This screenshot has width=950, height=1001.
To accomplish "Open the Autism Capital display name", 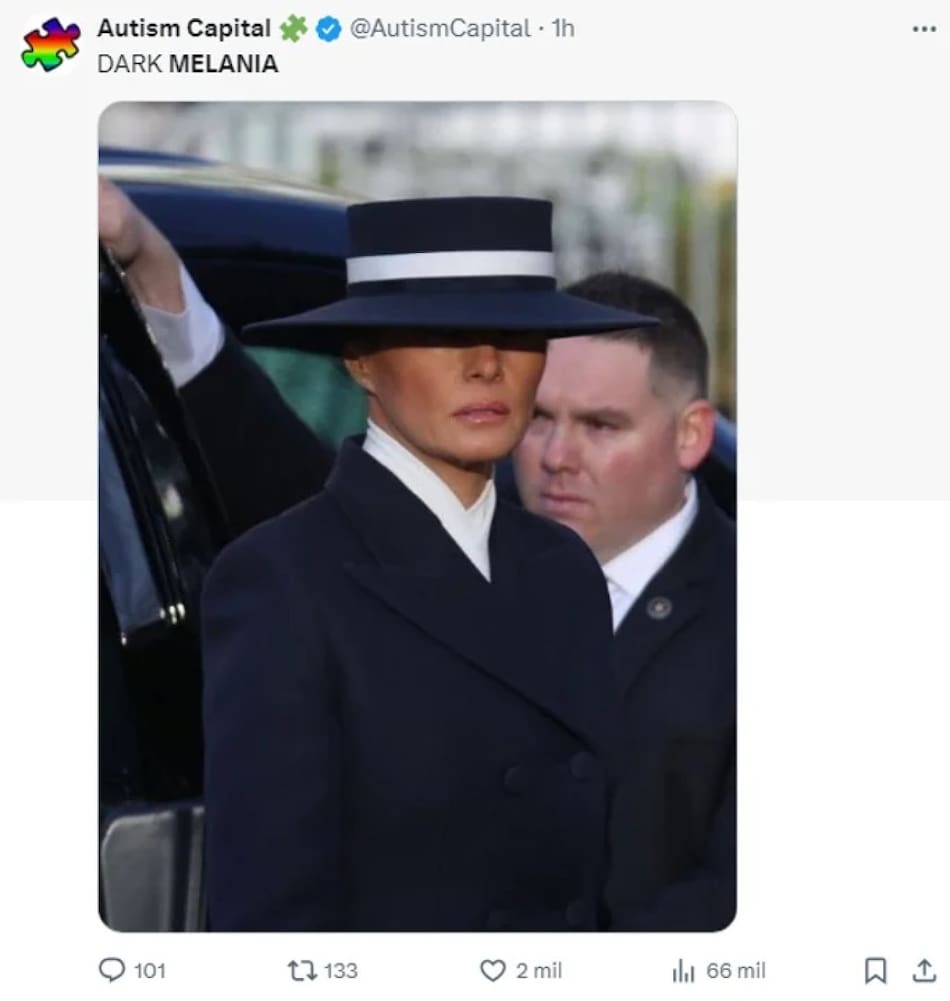I will tap(183, 29).
